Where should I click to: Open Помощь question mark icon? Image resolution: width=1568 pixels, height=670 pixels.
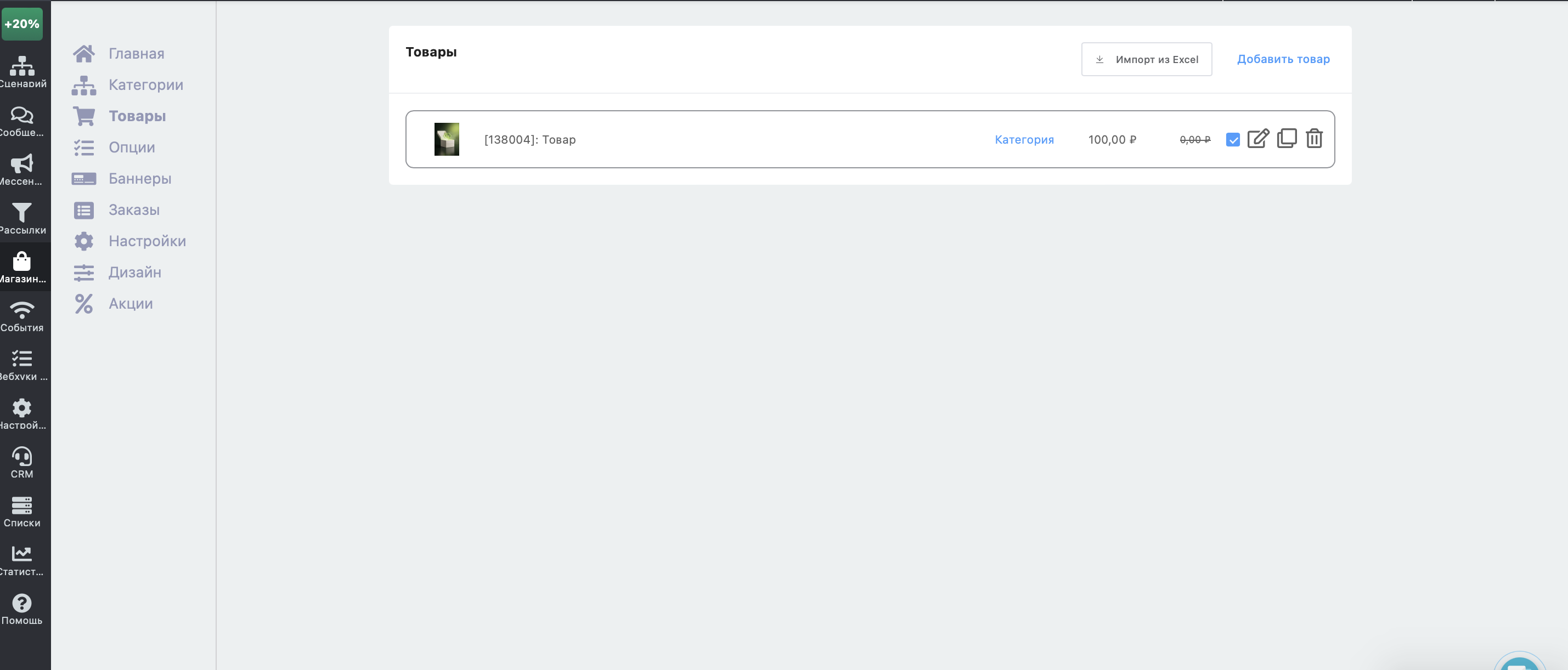coord(22,609)
